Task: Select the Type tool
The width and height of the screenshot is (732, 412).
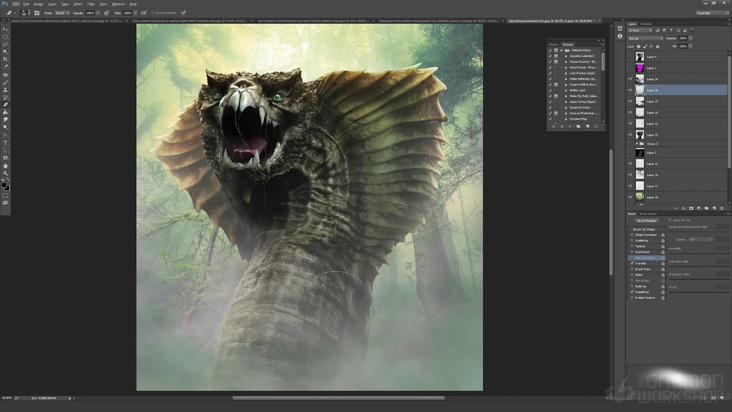Action: [6, 143]
